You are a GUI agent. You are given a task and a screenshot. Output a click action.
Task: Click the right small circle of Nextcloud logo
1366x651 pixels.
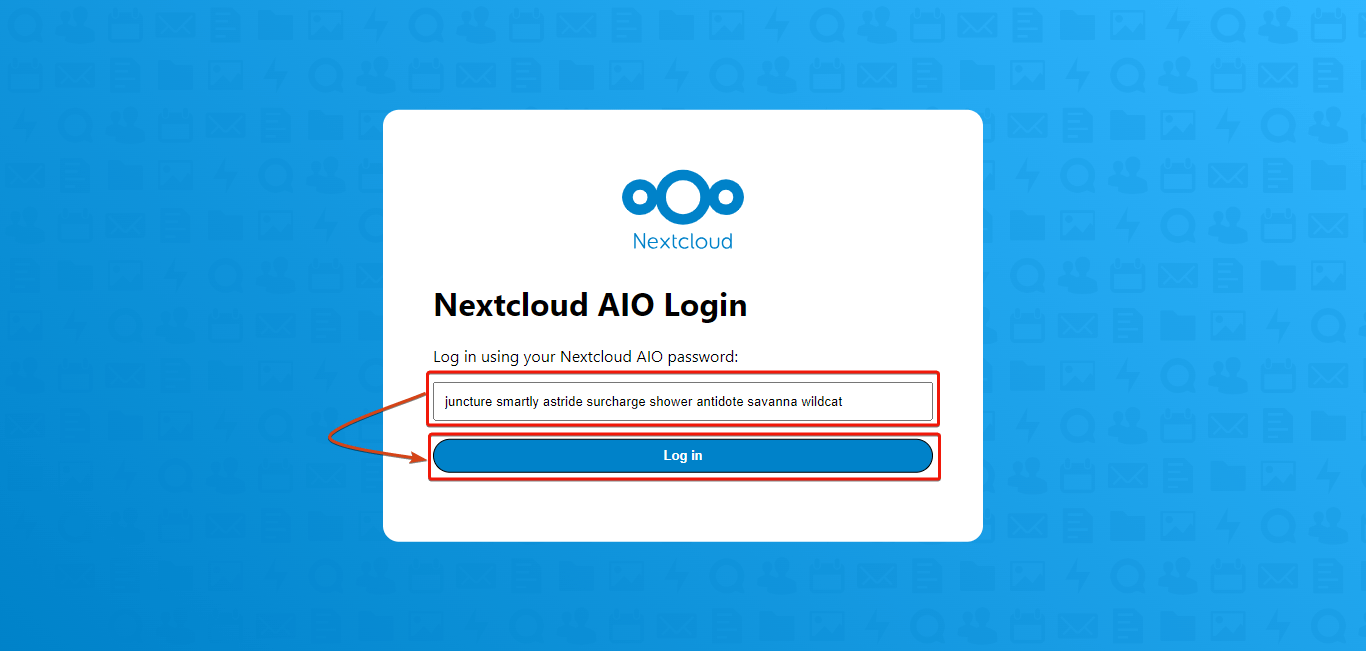click(x=728, y=197)
